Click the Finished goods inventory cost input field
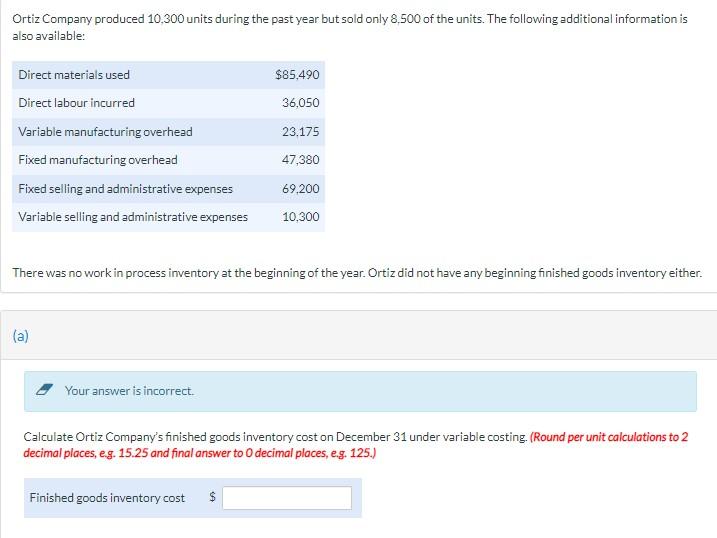This screenshot has height=538, width=717. (287, 497)
